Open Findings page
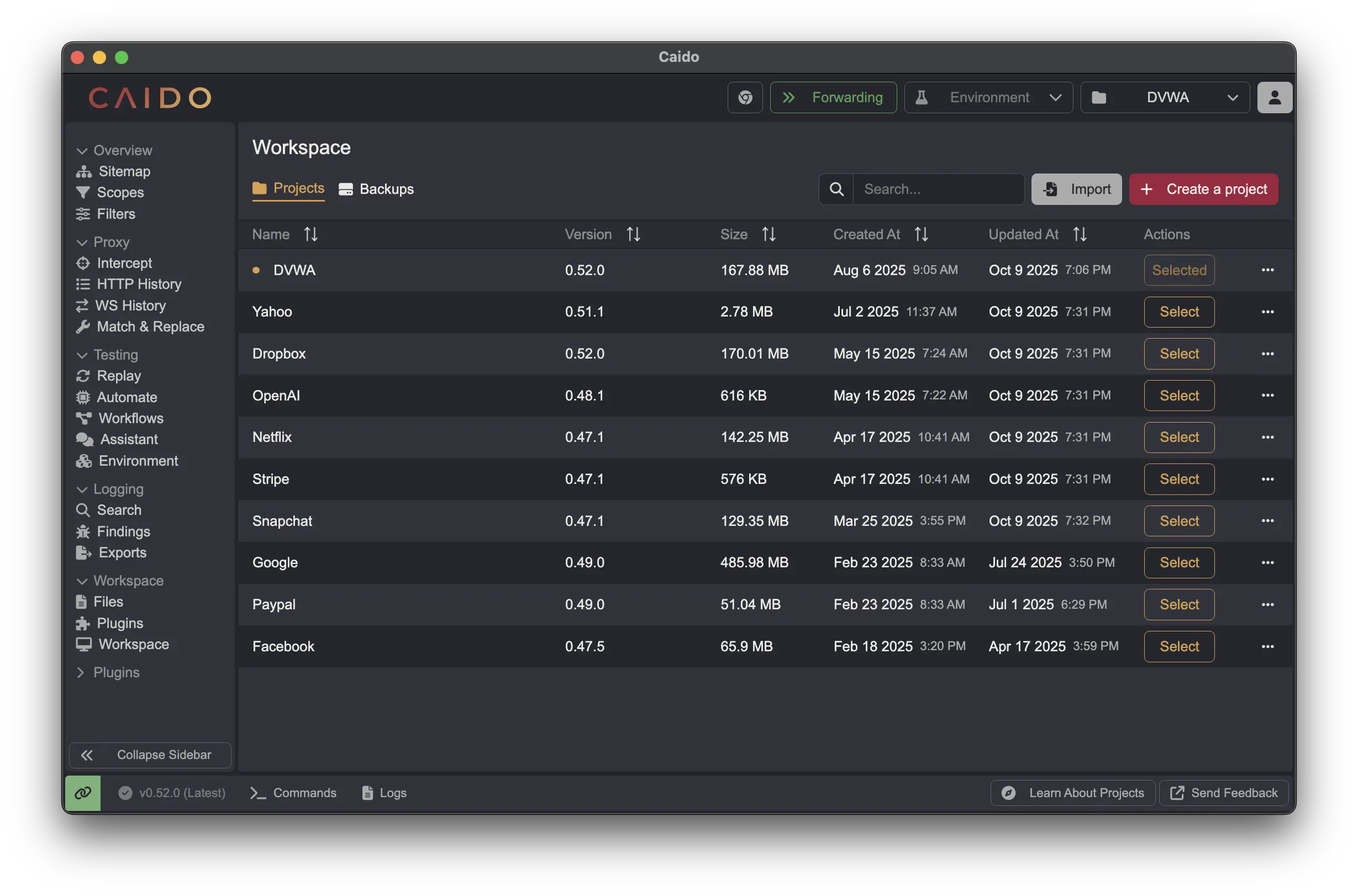The width and height of the screenshot is (1358, 896). (113, 531)
